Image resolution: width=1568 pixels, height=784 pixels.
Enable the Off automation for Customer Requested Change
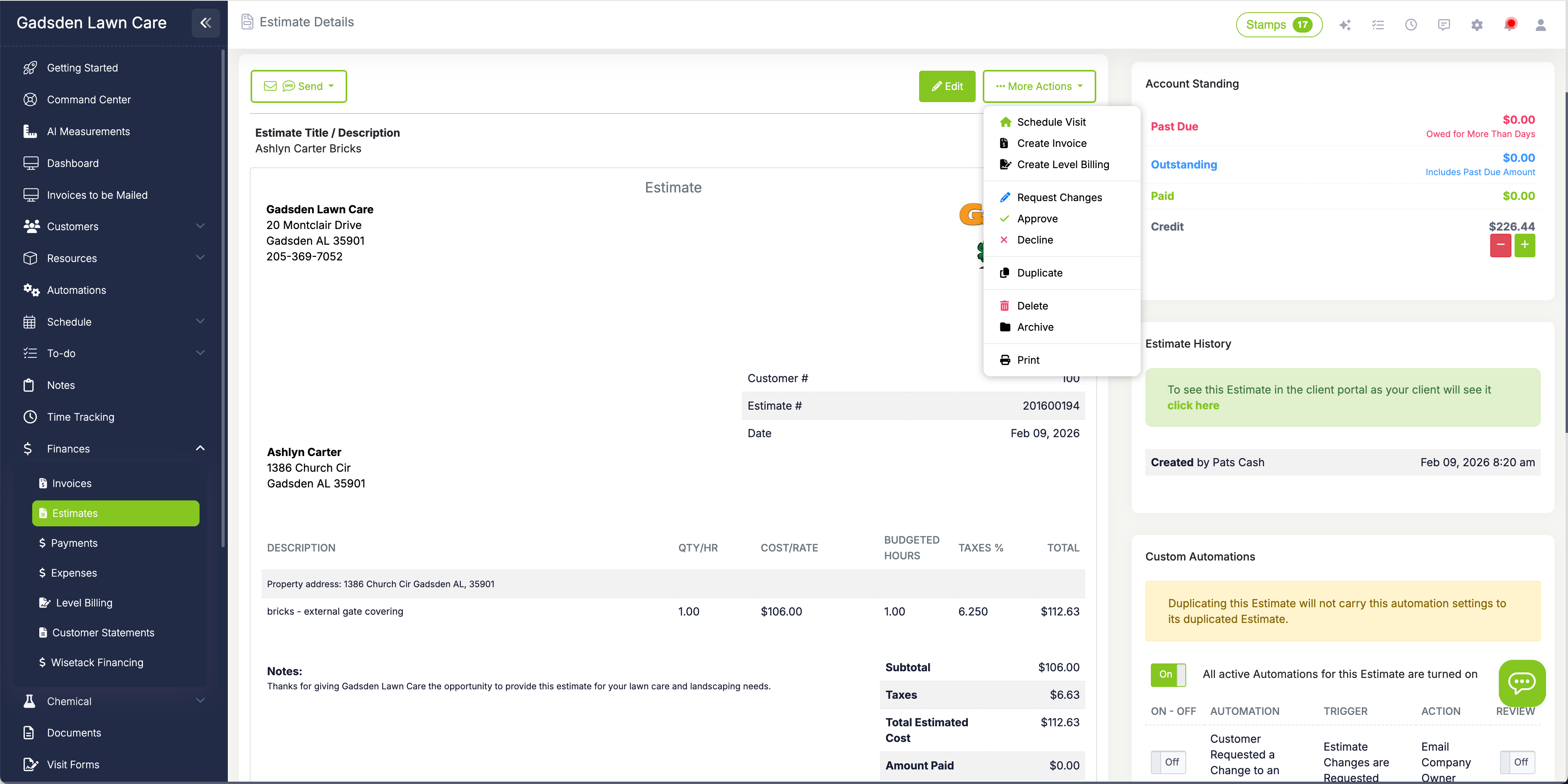[x=1169, y=762]
